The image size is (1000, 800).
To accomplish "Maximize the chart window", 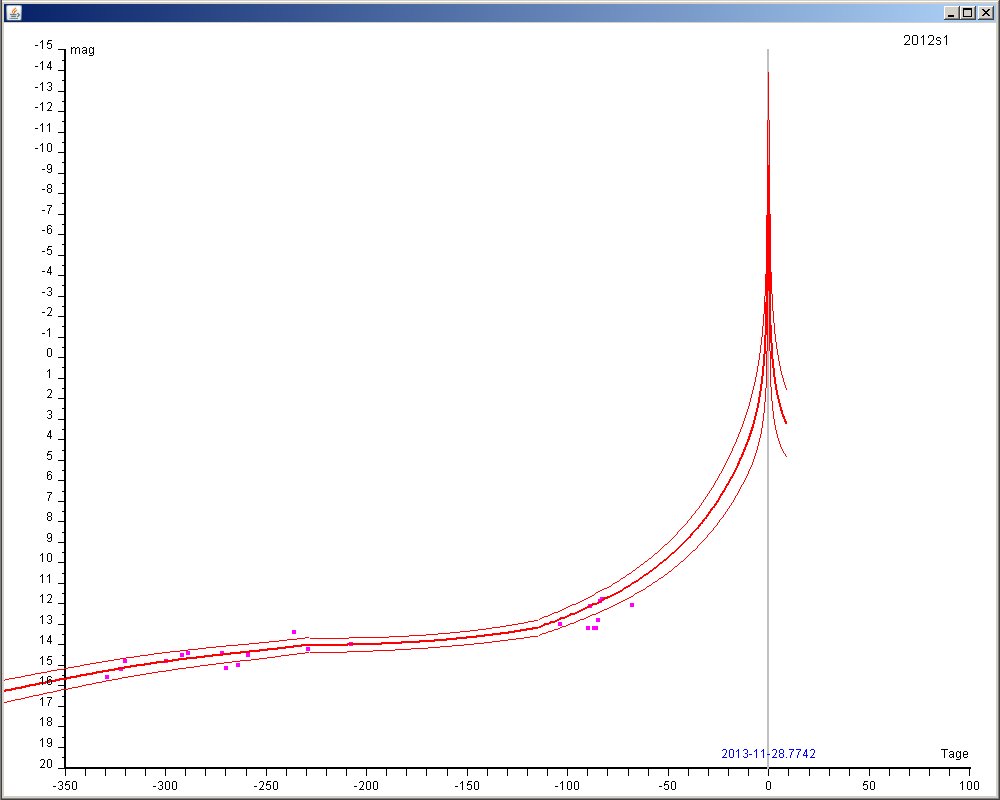I will point(967,13).
